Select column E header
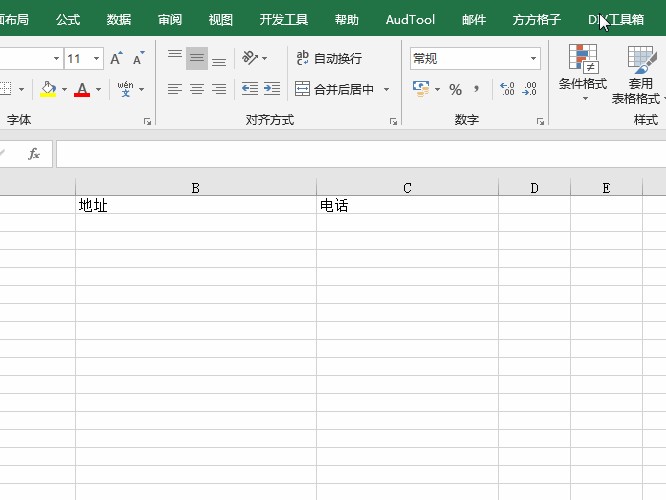 pyautogui.click(x=607, y=188)
